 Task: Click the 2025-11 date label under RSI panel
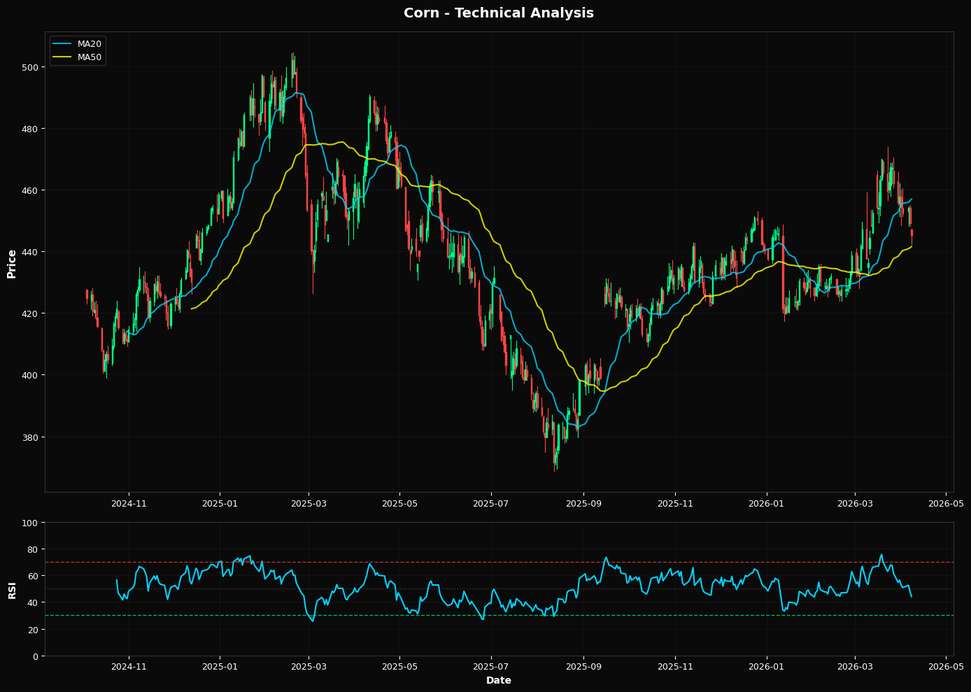point(675,667)
